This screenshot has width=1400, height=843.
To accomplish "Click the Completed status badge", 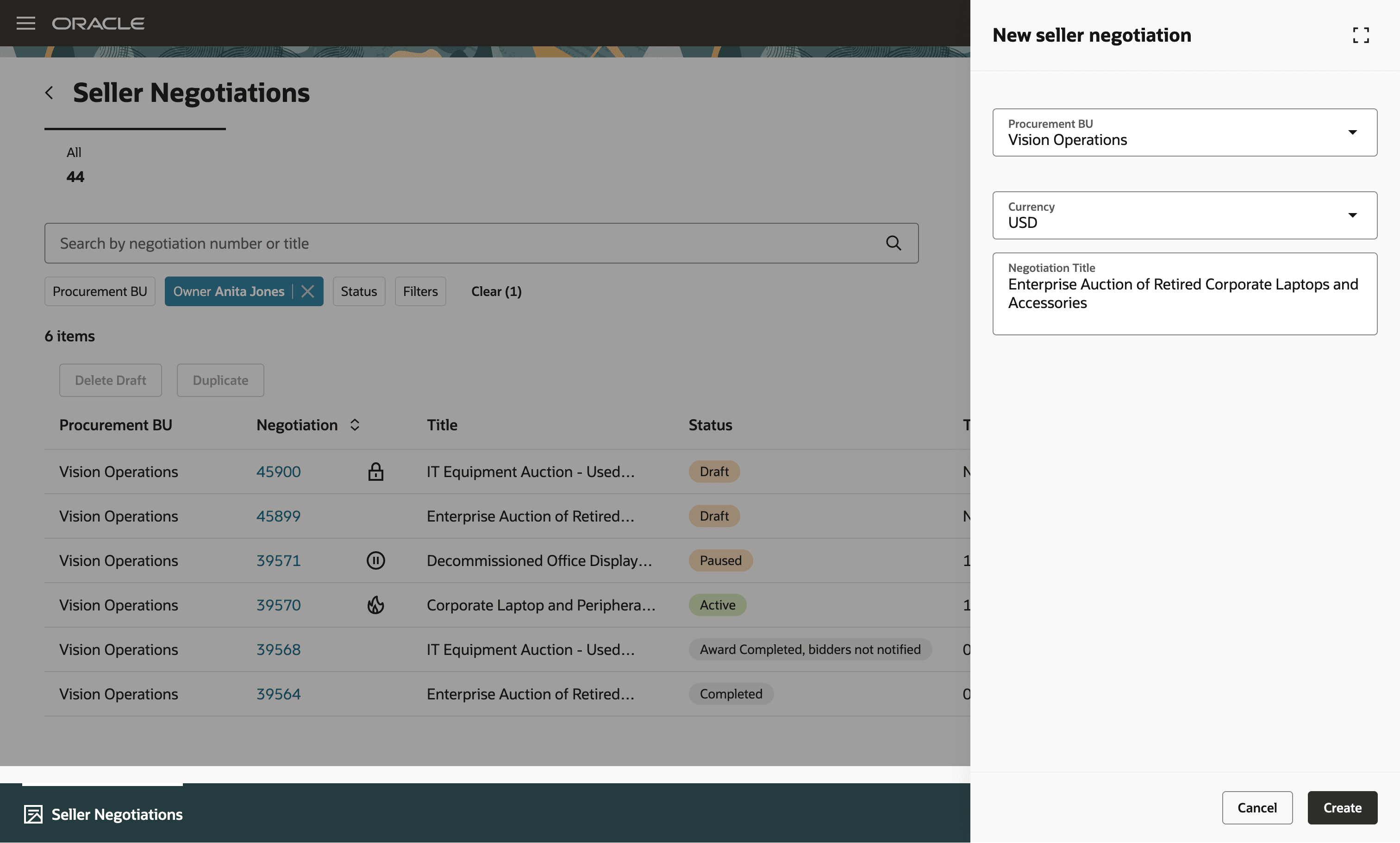I will pos(731,694).
